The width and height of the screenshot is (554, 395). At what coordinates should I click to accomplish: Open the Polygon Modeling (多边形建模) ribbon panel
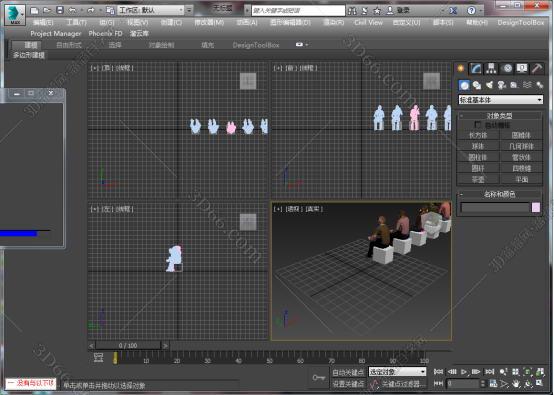(x=29, y=55)
